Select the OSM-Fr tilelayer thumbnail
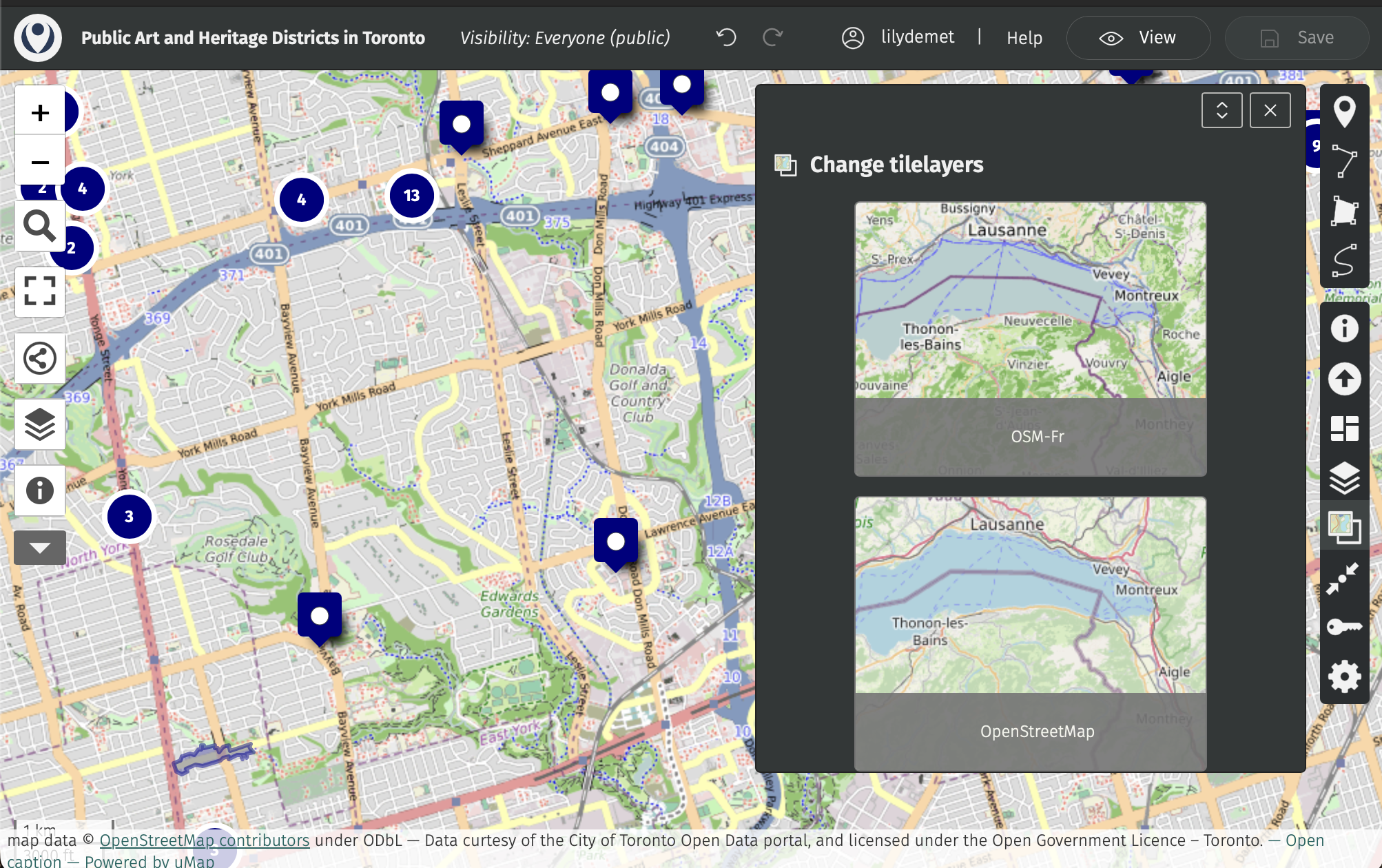Viewport: 1382px width, 868px height. [1030, 338]
